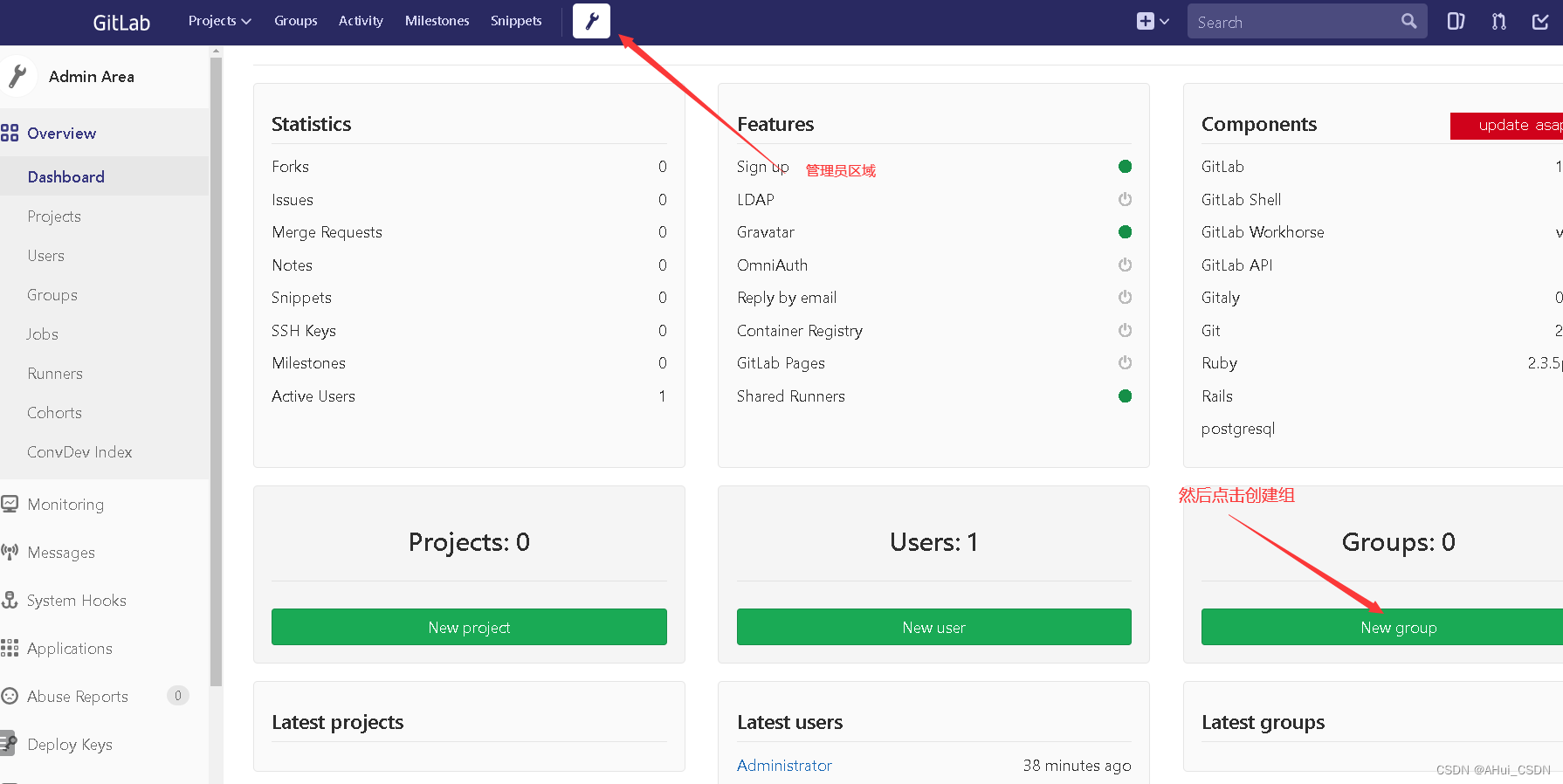
Task: Click the sidebar vertical scrollbar
Action: pyautogui.click(x=216, y=367)
